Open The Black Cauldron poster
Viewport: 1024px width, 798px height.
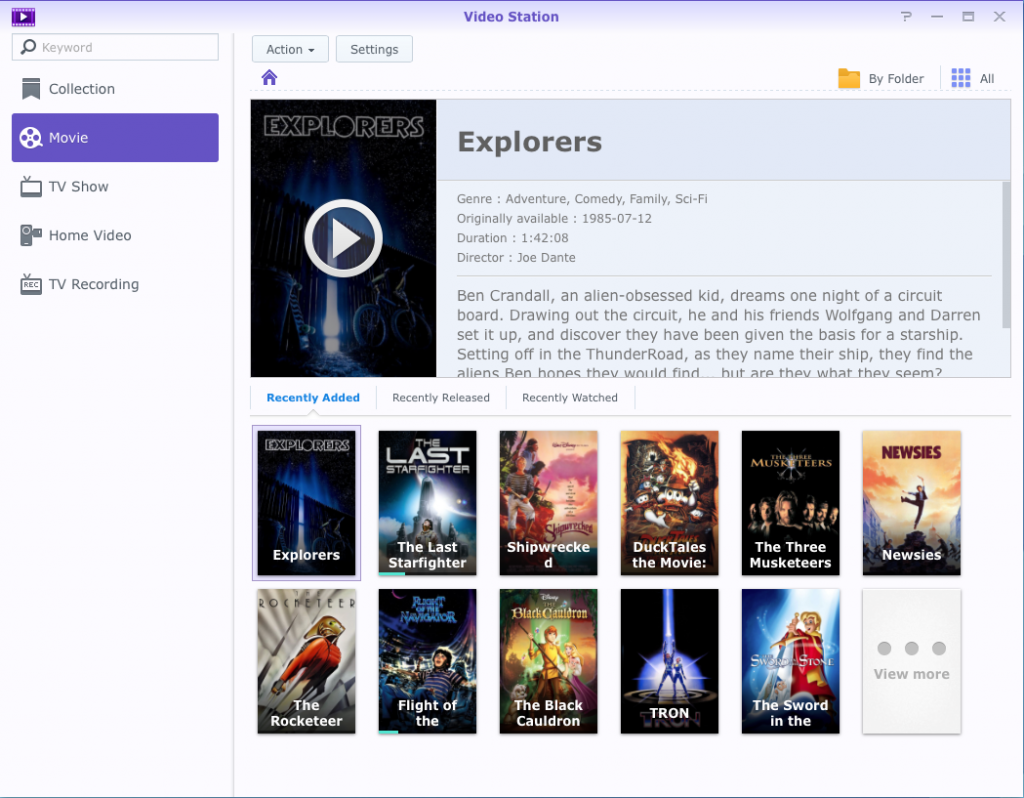549,661
